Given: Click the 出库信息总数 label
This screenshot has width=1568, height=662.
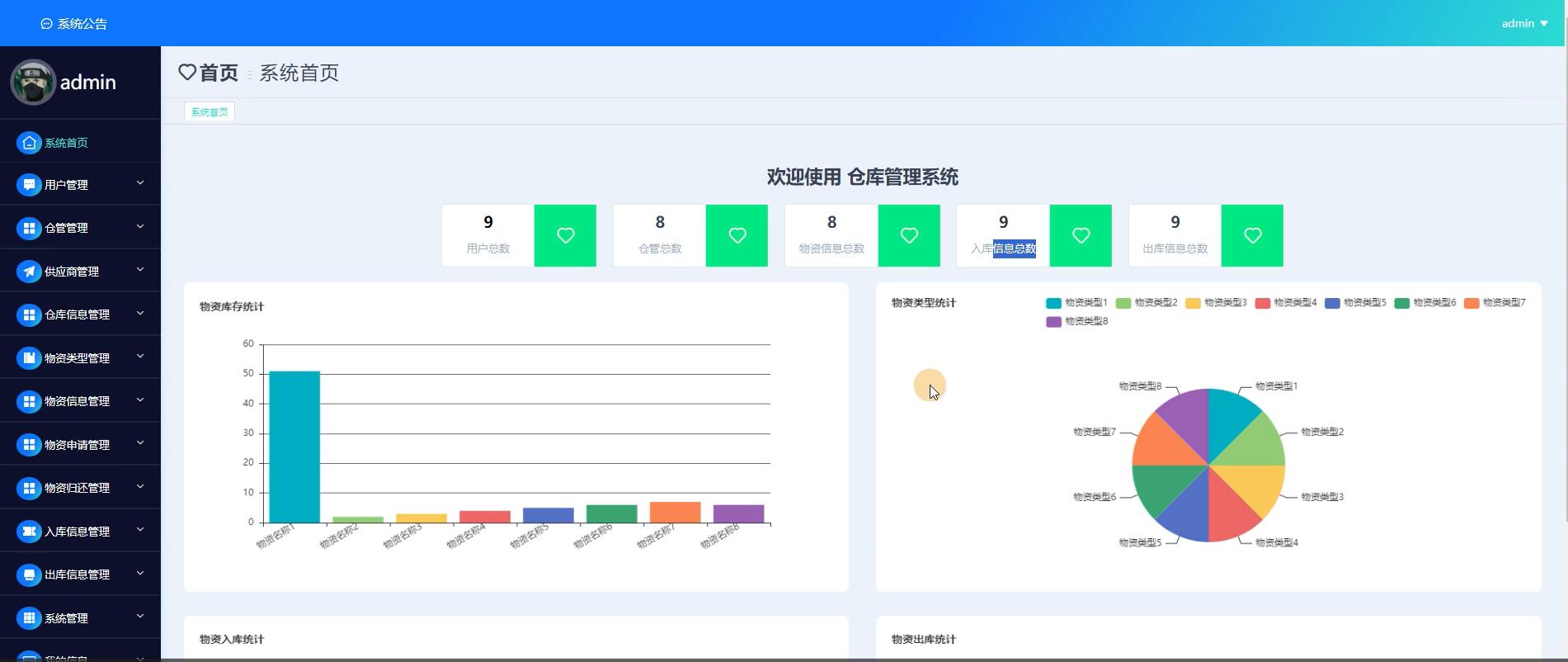Looking at the screenshot, I should point(1175,248).
